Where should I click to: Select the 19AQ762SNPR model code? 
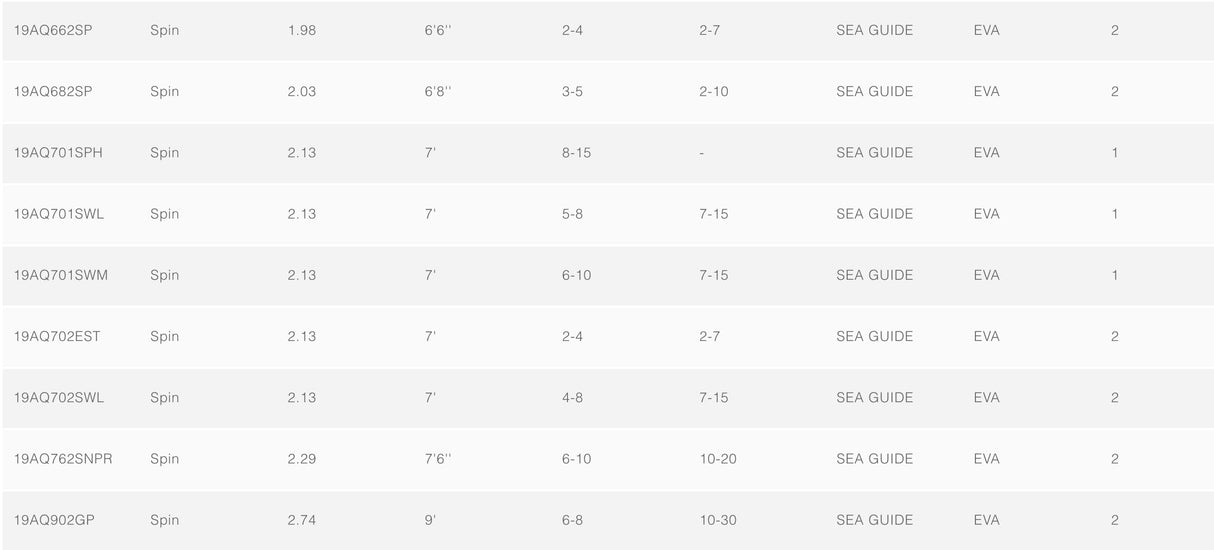pyautogui.click(x=63, y=459)
